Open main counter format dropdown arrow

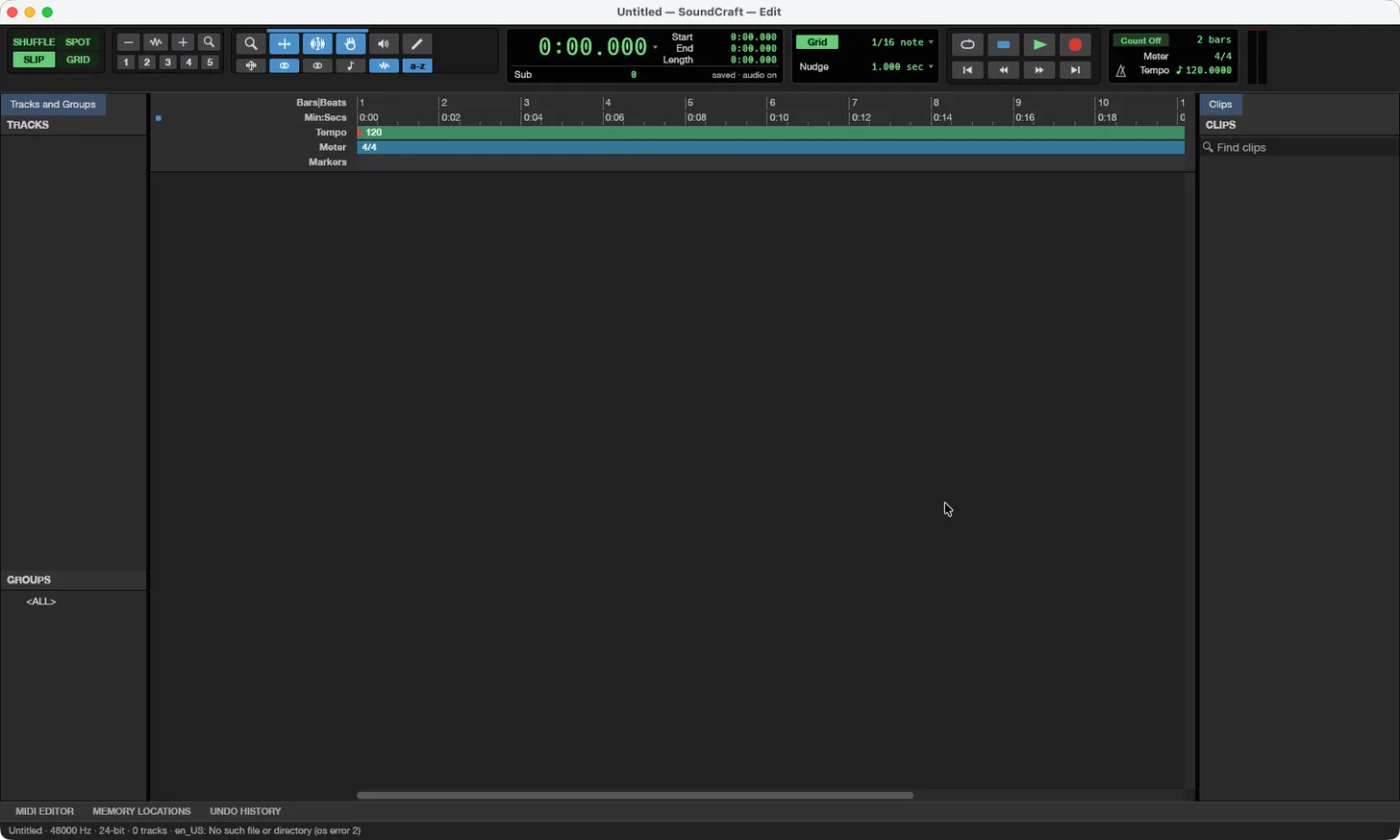656,47
